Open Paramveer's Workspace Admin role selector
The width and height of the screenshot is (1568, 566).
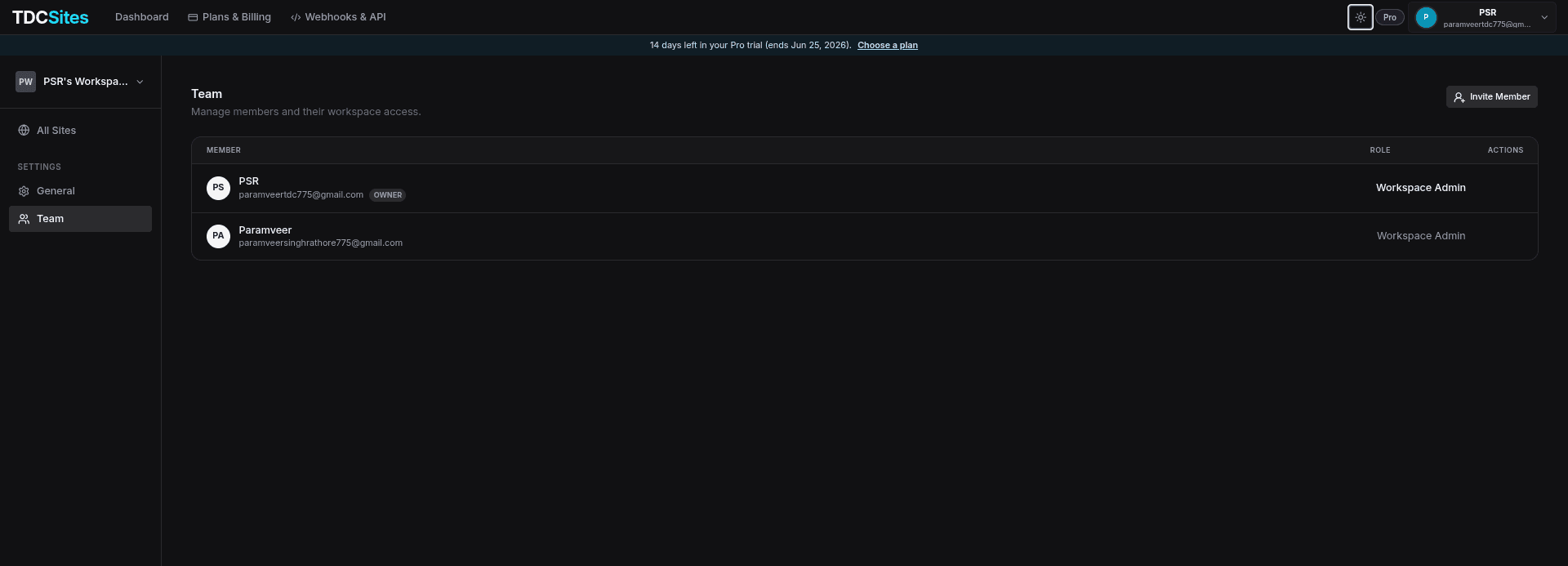tap(1421, 236)
